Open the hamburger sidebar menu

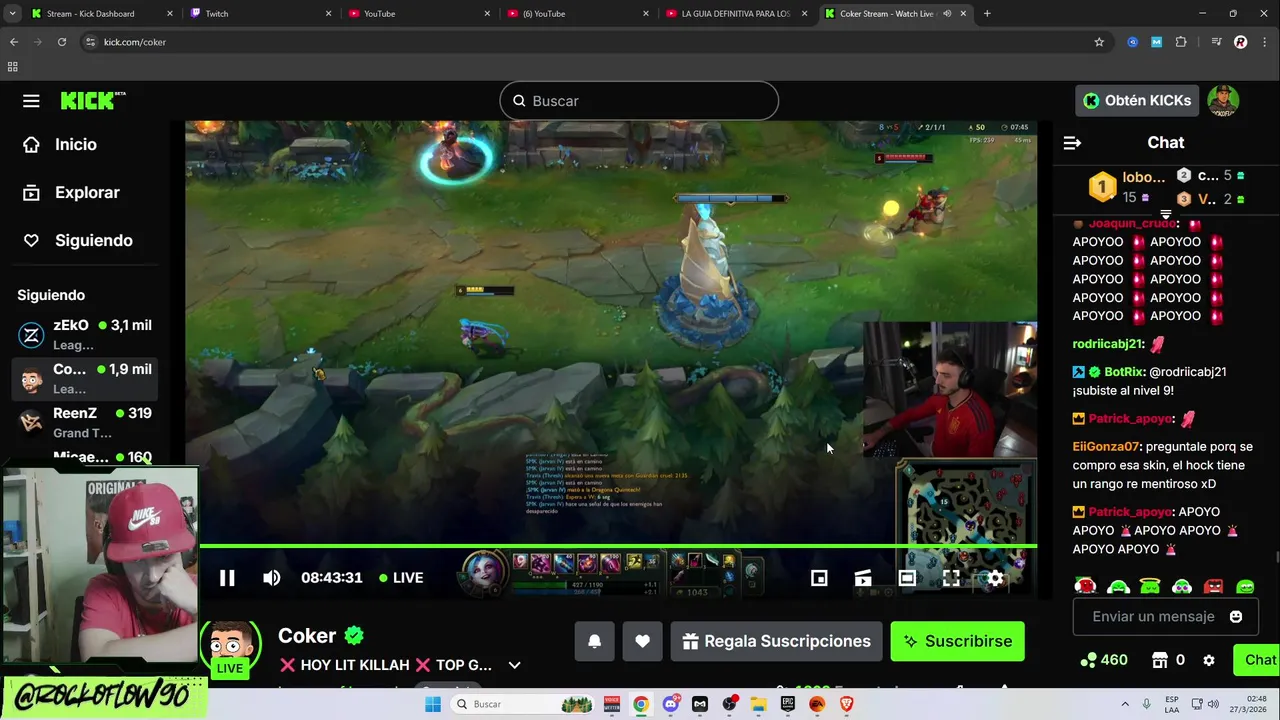31,101
